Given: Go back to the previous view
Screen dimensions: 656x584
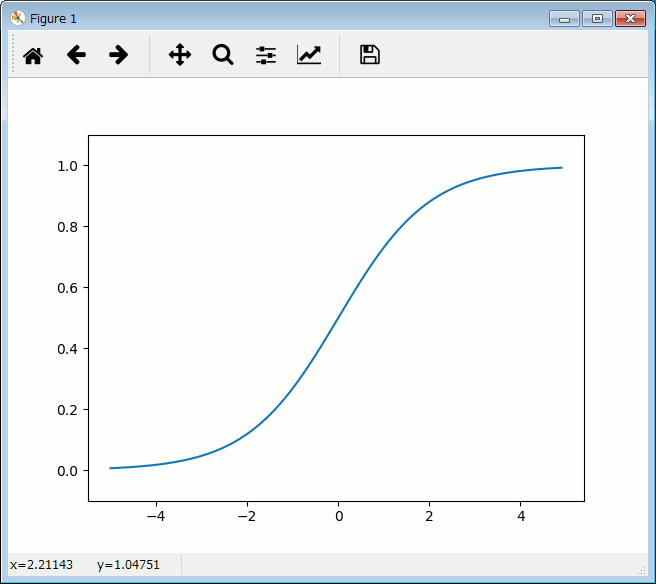Looking at the screenshot, I should (x=76, y=55).
